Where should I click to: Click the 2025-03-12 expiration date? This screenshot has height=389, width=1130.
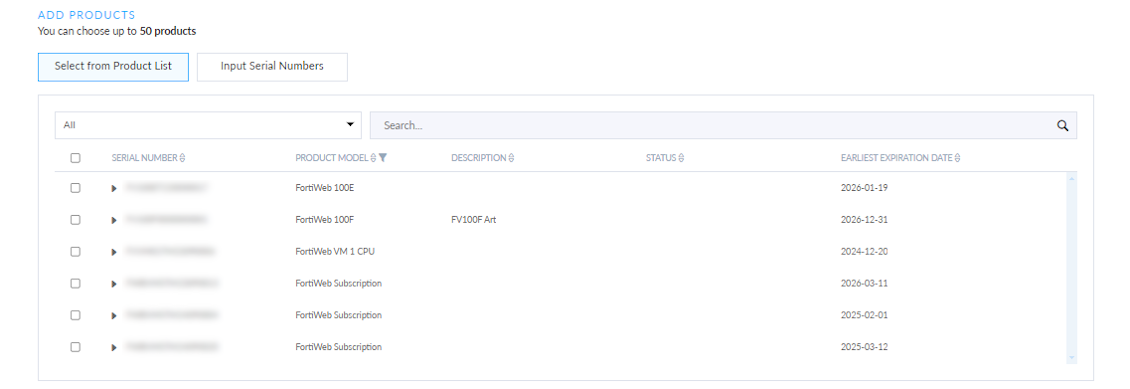coord(864,346)
